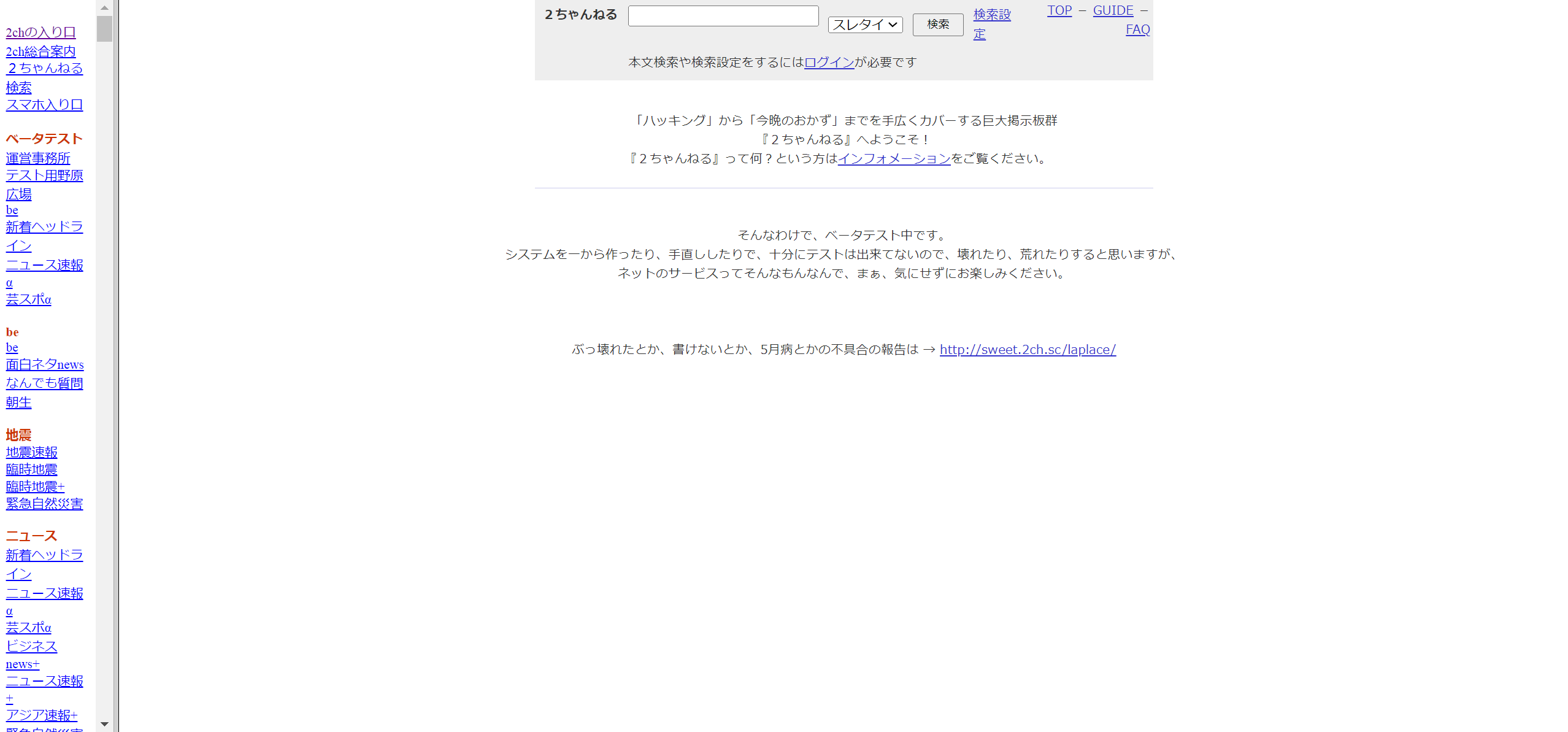Open the be link under the be heading
The width and height of the screenshot is (1568, 732).
pyautogui.click(x=12, y=347)
